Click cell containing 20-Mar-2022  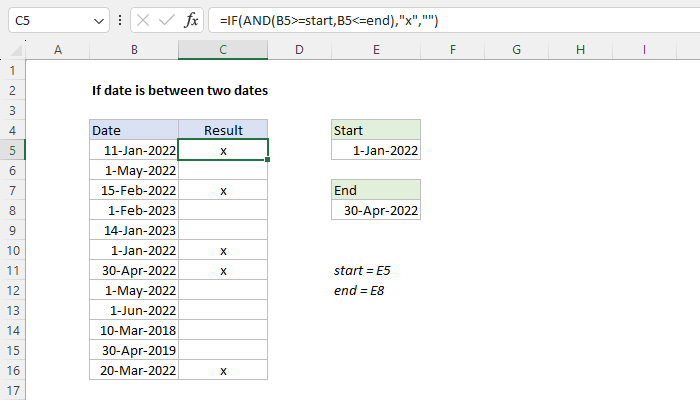point(134,370)
